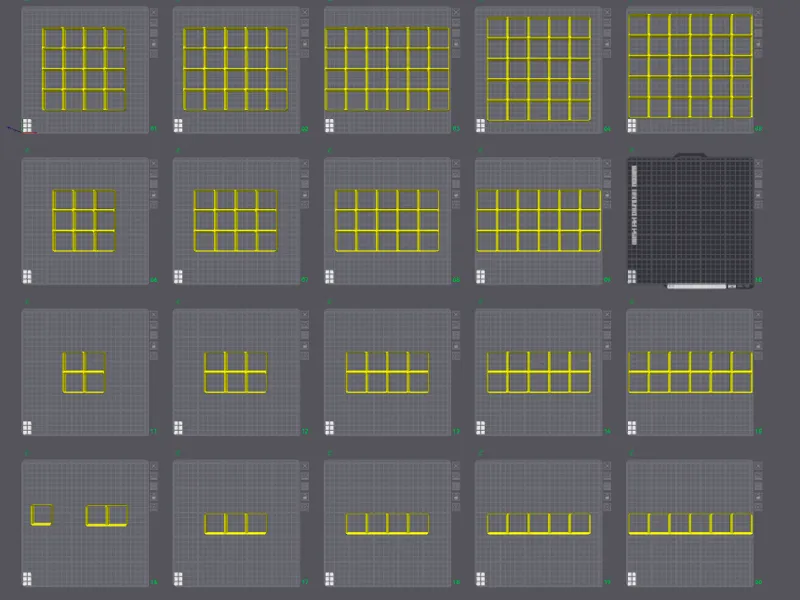The height and width of the screenshot is (600, 800).
Task: Auto-orient objects on plate 06
Action: pyautogui.click(x=154, y=174)
